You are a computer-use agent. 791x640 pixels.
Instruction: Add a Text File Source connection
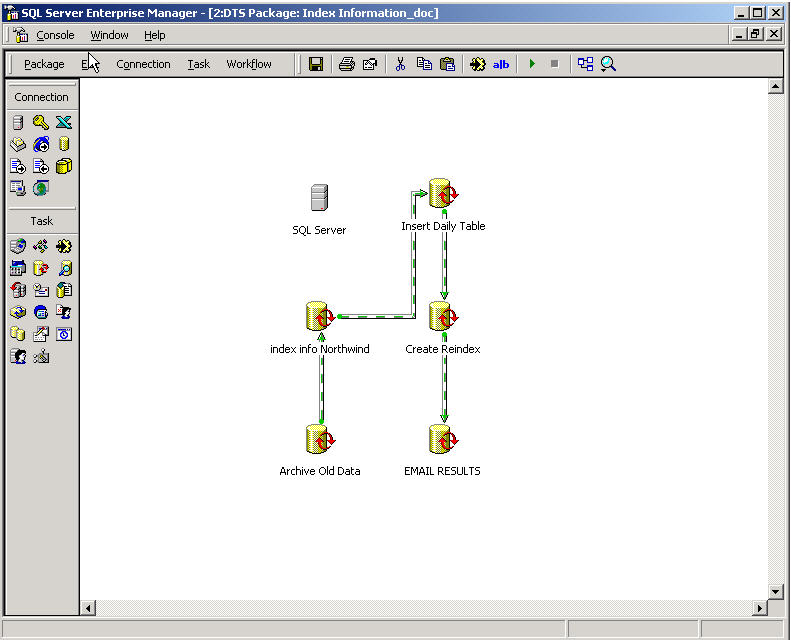18,166
